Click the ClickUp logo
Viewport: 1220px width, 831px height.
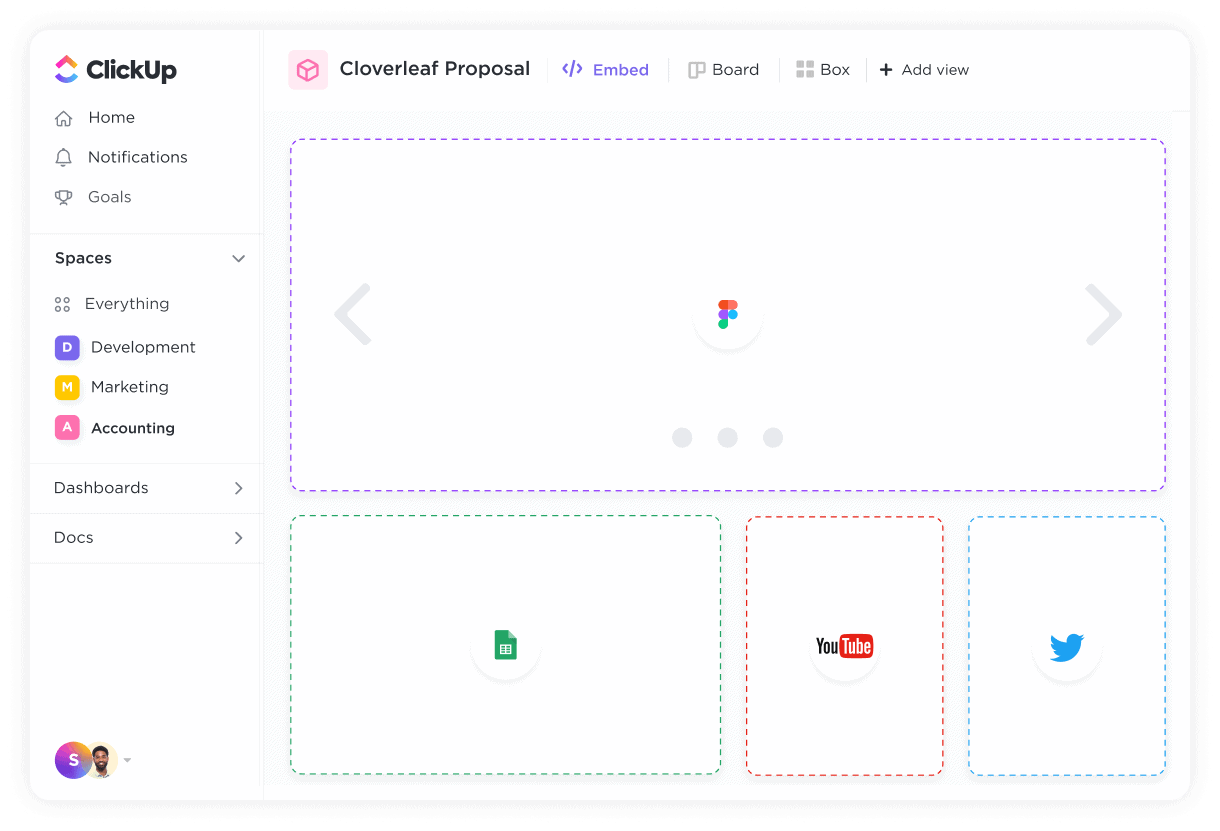[115, 69]
